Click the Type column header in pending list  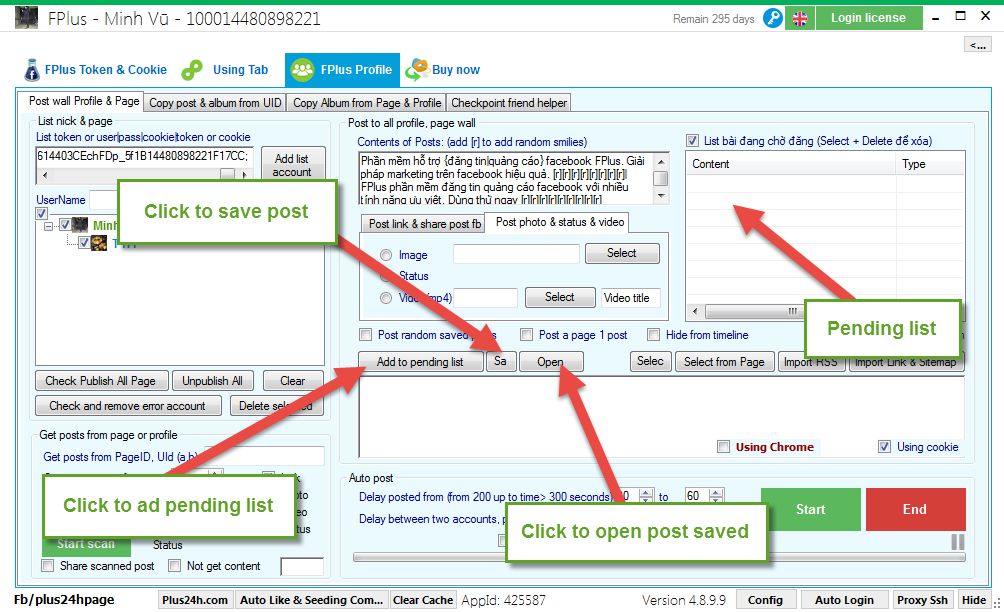[930, 164]
